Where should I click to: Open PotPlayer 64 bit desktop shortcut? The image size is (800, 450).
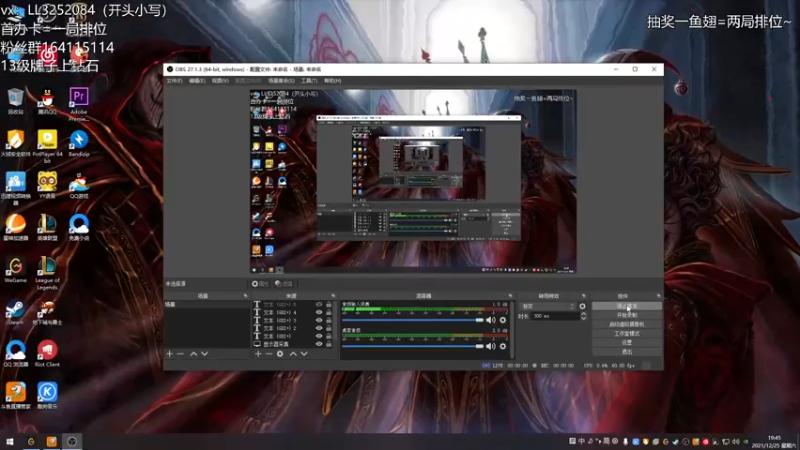coord(47,146)
